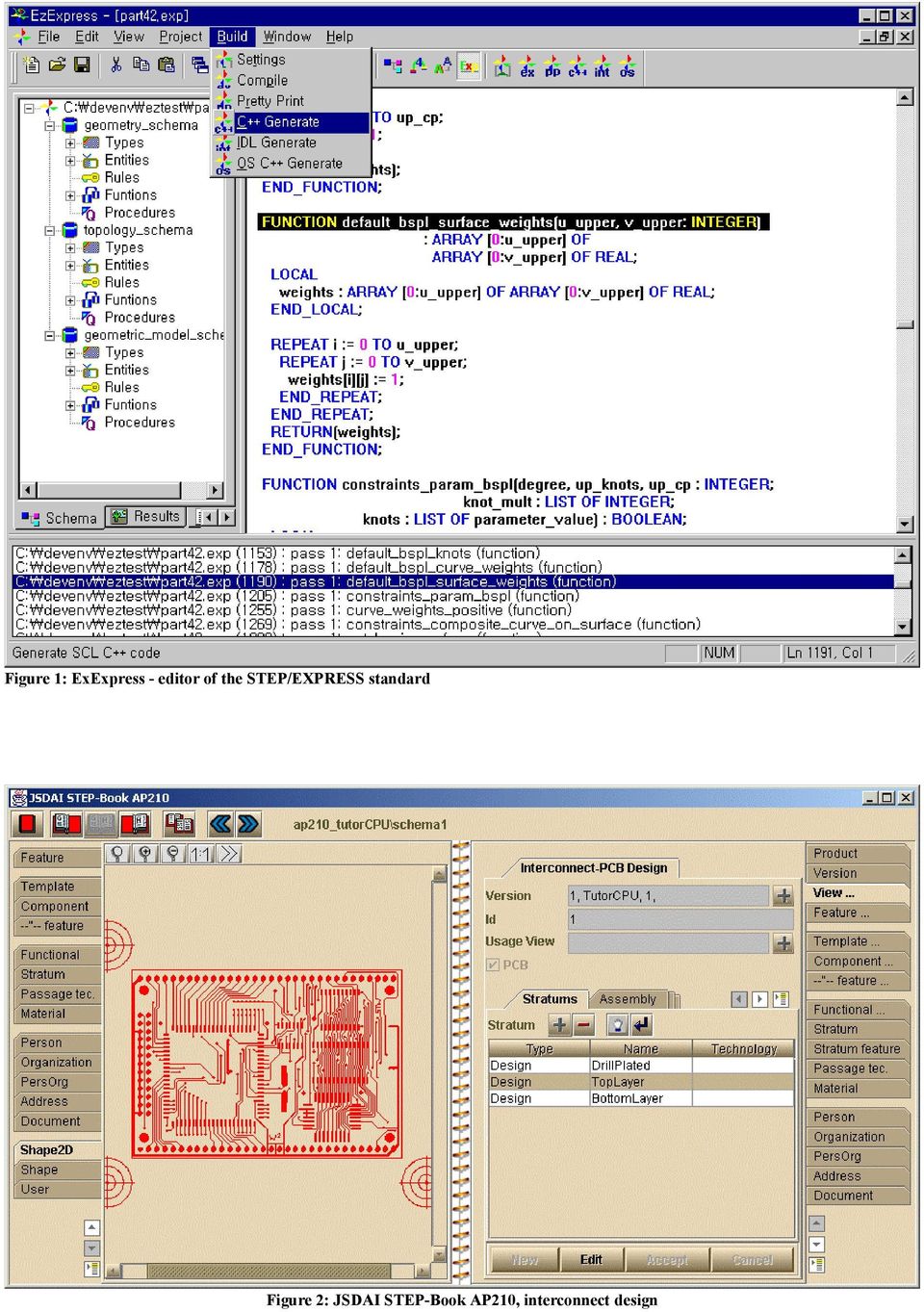
Task: Collapse the geometry_schema tree node
Action: click(49, 125)
